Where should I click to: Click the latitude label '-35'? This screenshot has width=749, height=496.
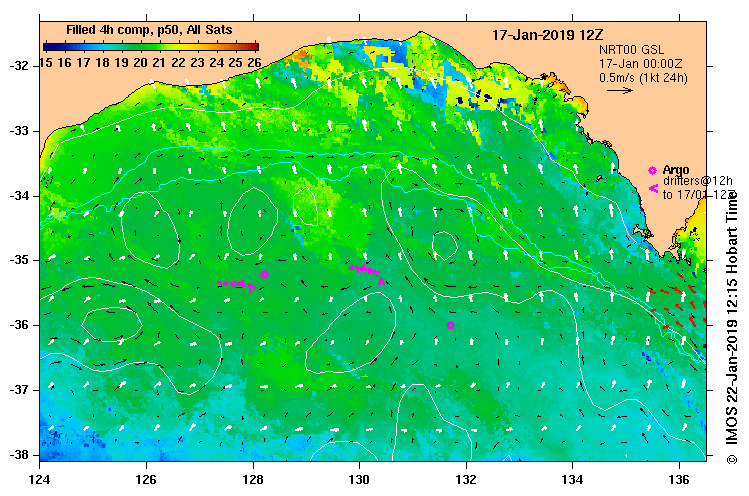(x=19, y=260)
